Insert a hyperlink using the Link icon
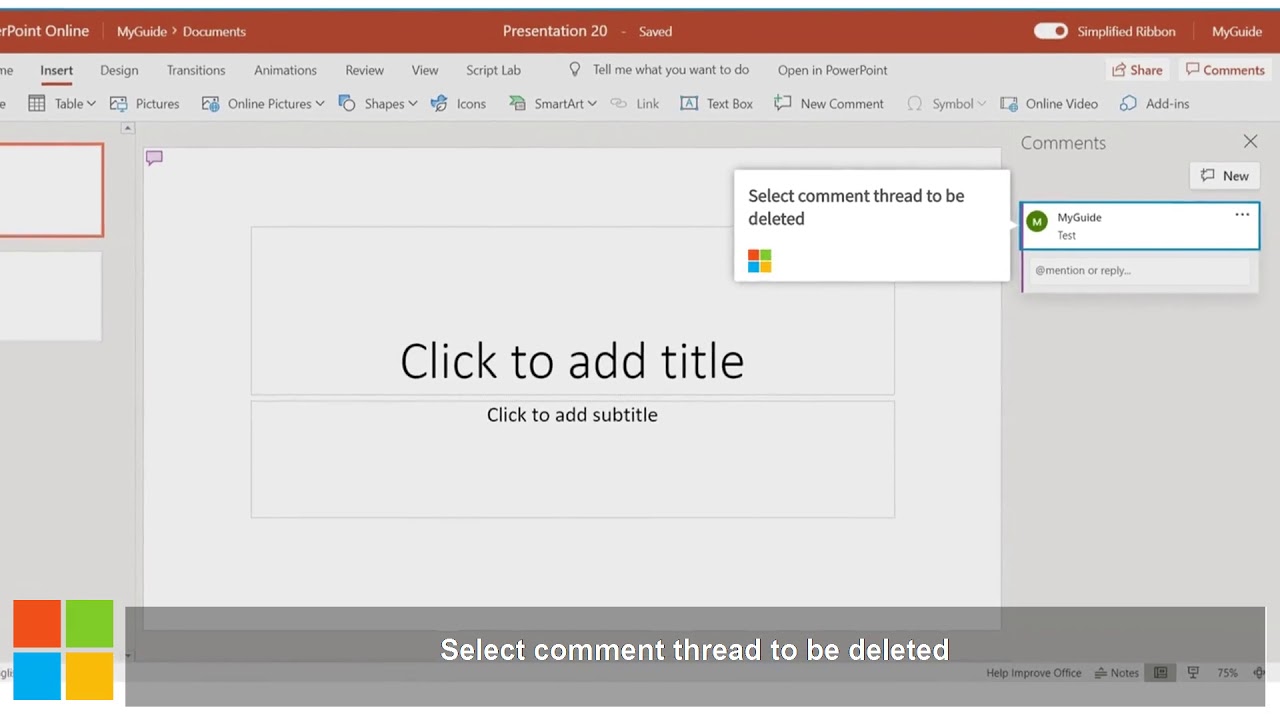This screenshot has height=720, width=1280. (635, 103)
